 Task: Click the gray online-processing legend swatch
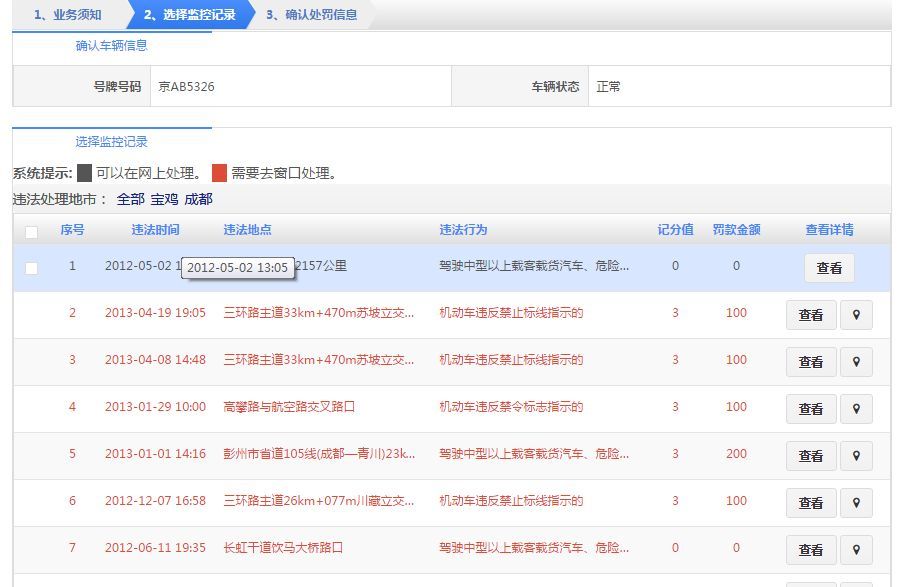pyautogui.click(x=84, y=173)
